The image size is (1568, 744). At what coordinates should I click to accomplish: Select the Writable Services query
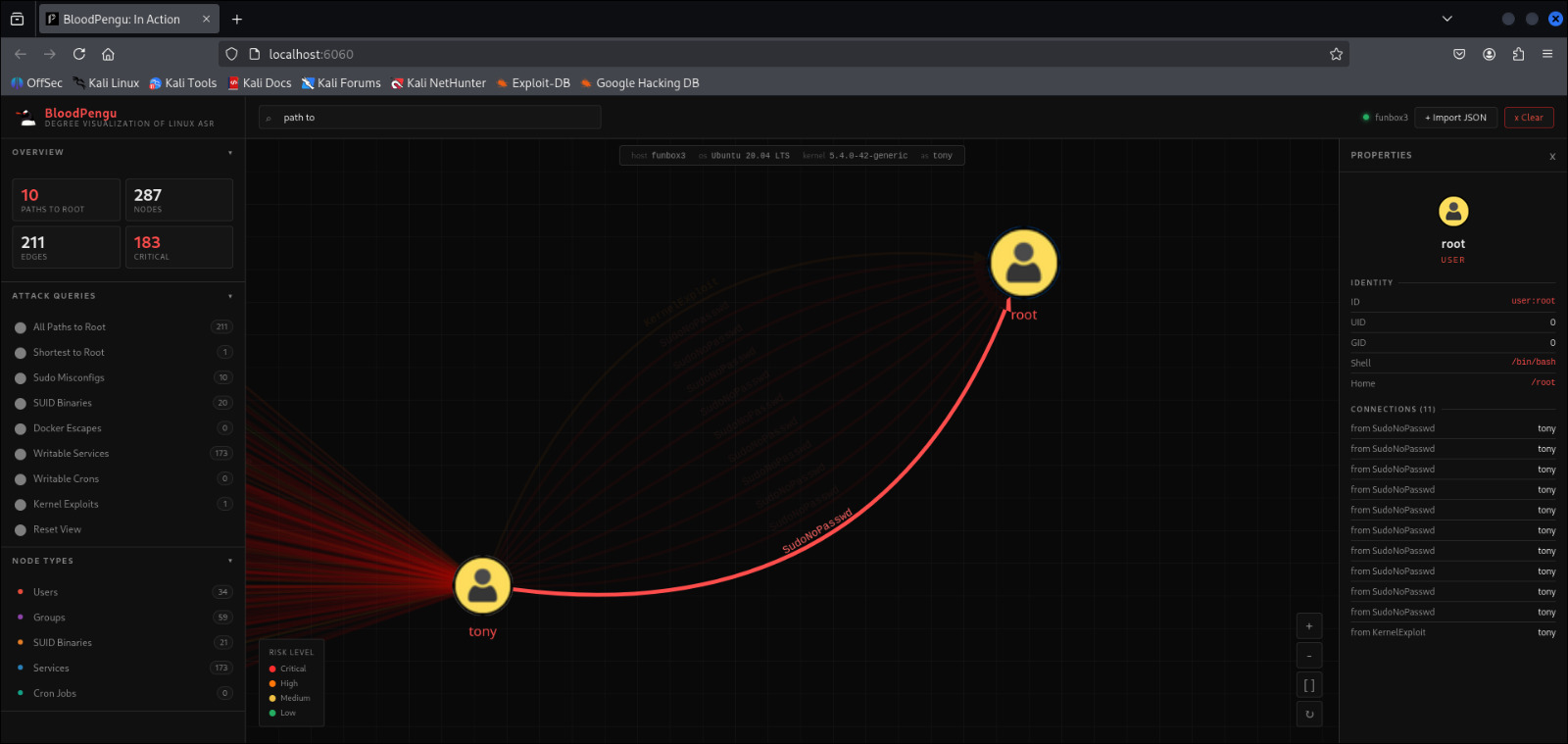[122, 454]
